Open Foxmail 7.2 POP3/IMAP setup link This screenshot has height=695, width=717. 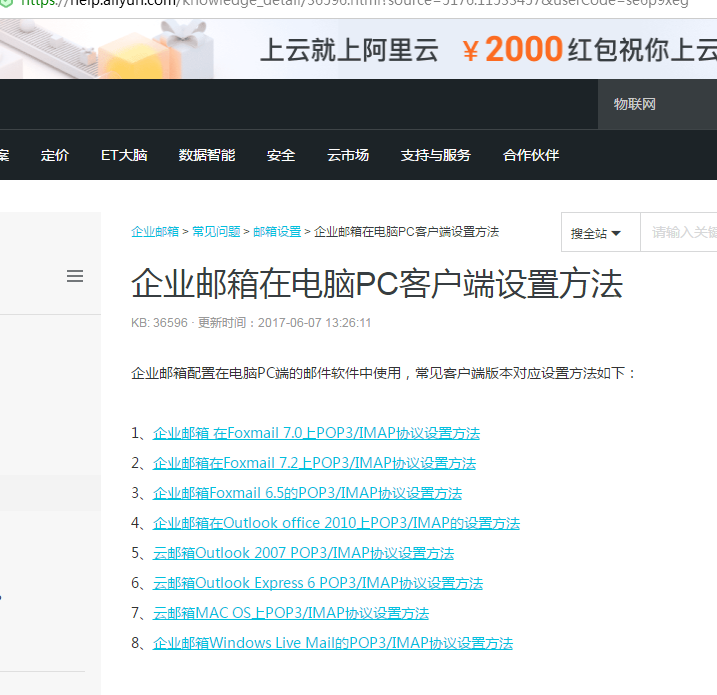tap(315, 463)
